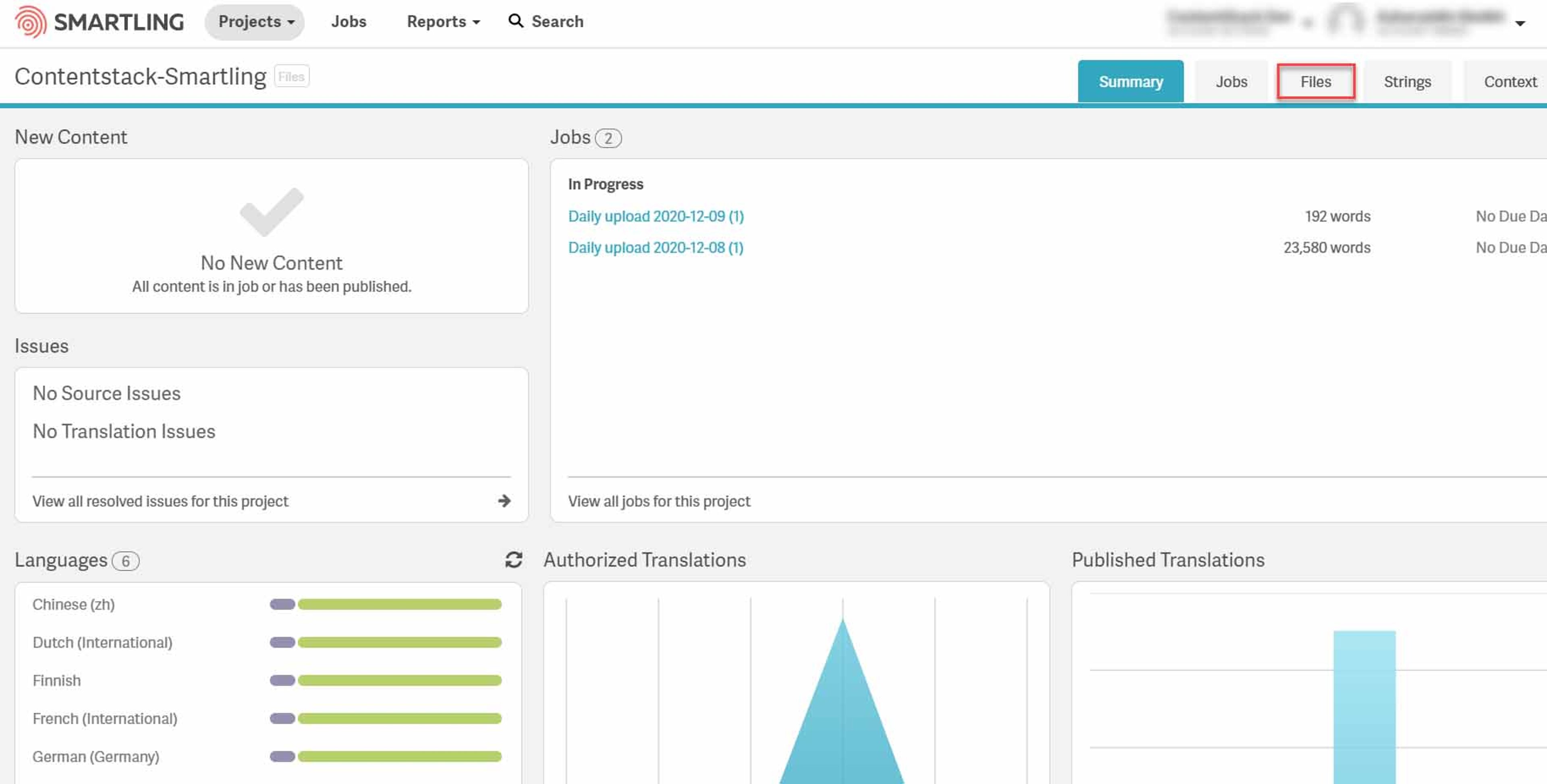This screenshot has height=784, width=1547.
Task: Open the user account dropdown arrow
Action: 1520,23
